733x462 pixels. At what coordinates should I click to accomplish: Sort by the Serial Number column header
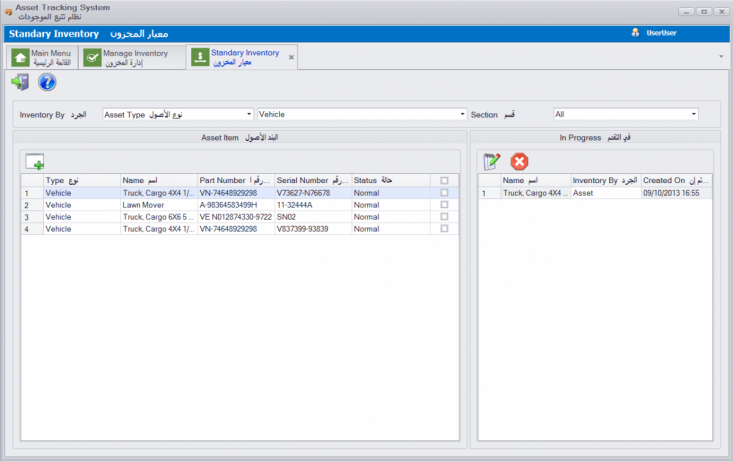(310, 180)
